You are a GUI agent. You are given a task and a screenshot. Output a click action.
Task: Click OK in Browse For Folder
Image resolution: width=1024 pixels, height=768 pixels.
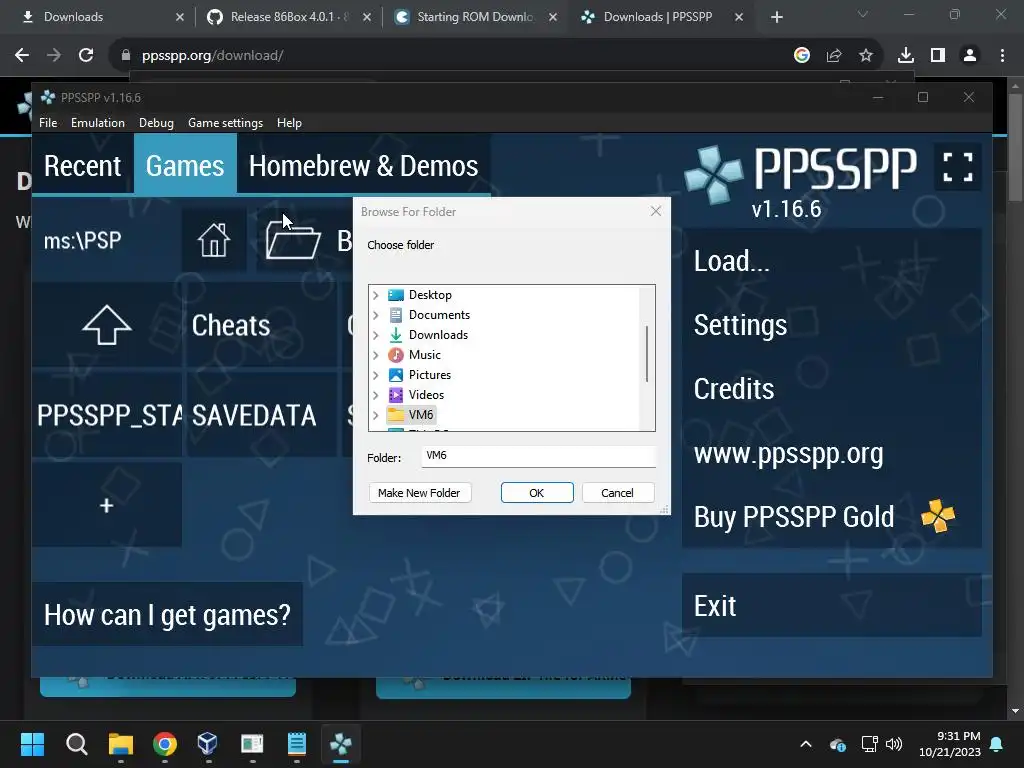(537, 493)
